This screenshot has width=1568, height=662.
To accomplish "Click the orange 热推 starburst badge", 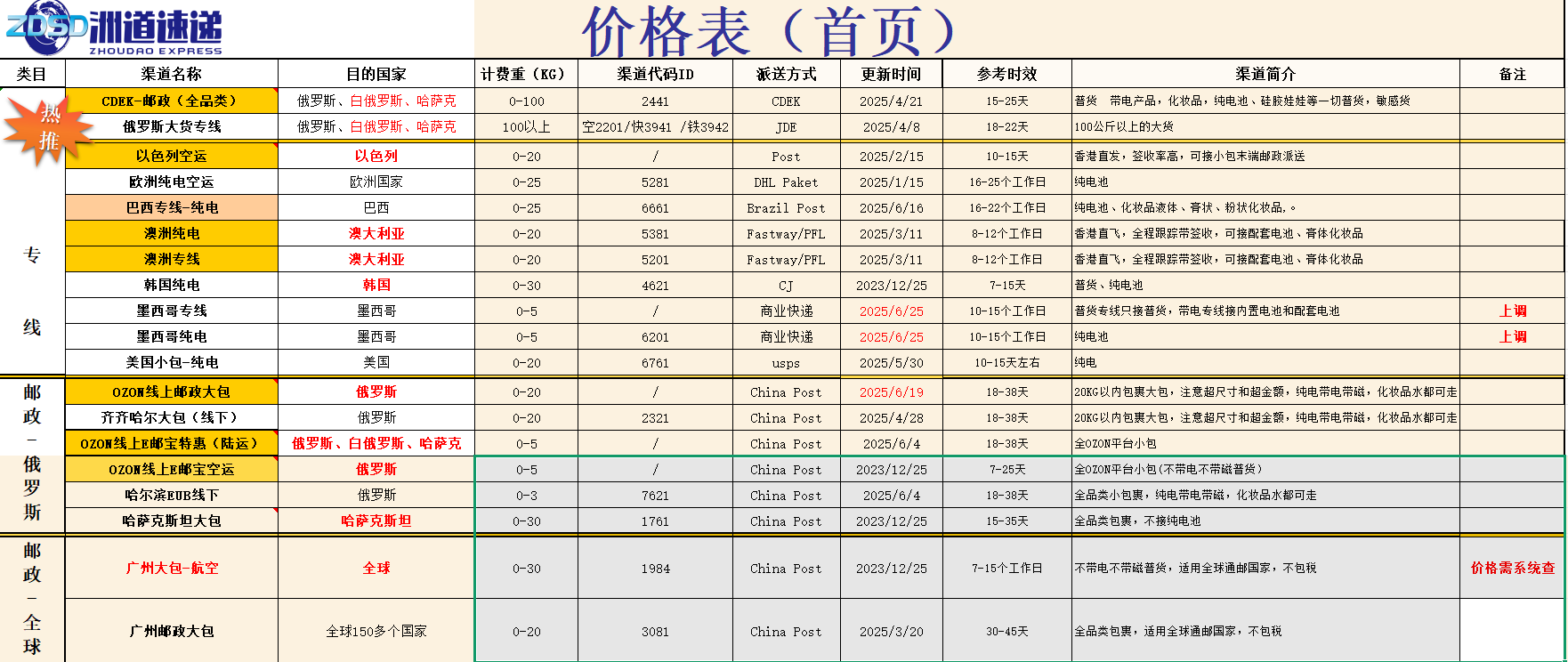I will (x=49, y=129).
